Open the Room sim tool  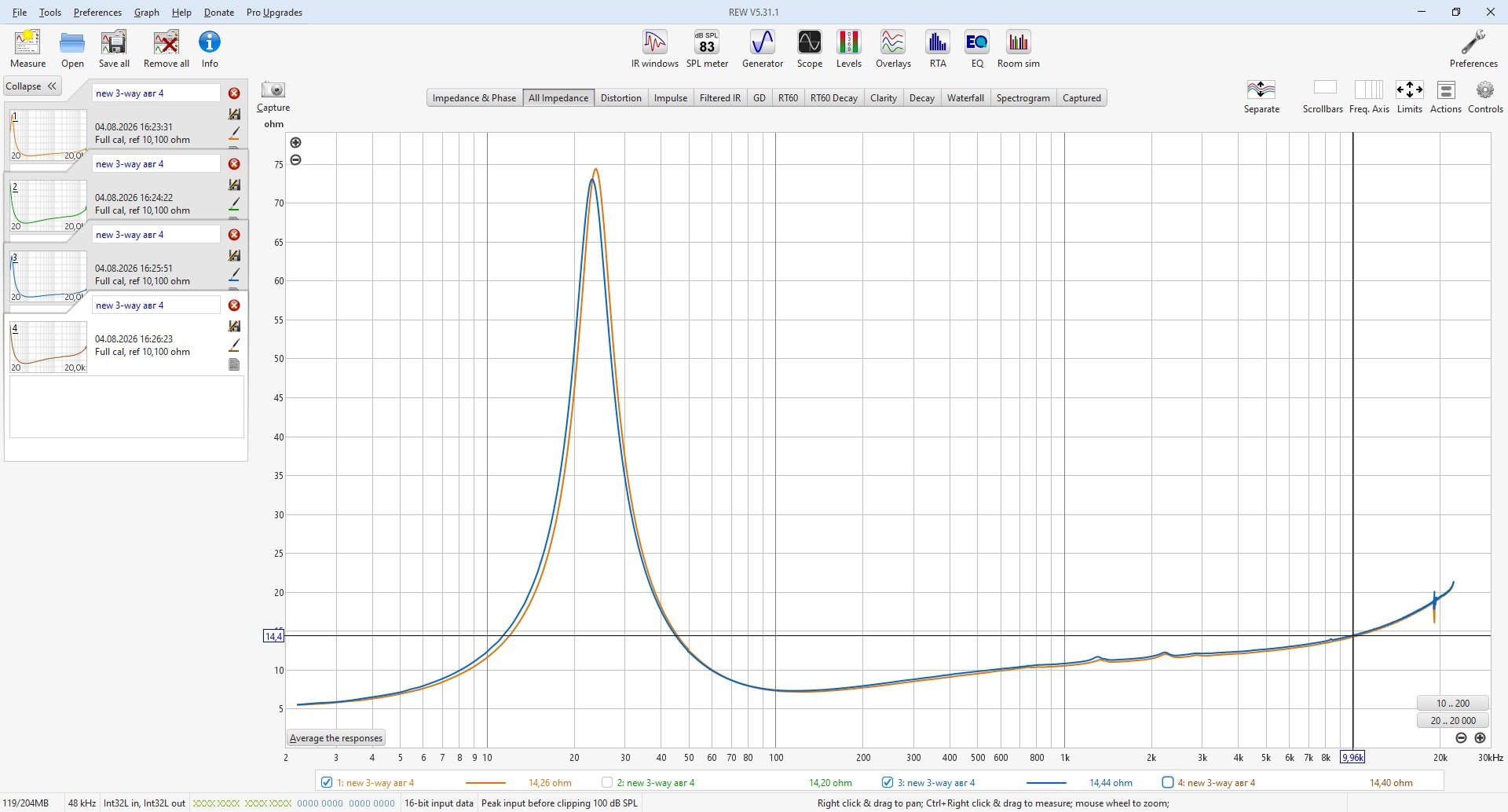(1019, 49)
